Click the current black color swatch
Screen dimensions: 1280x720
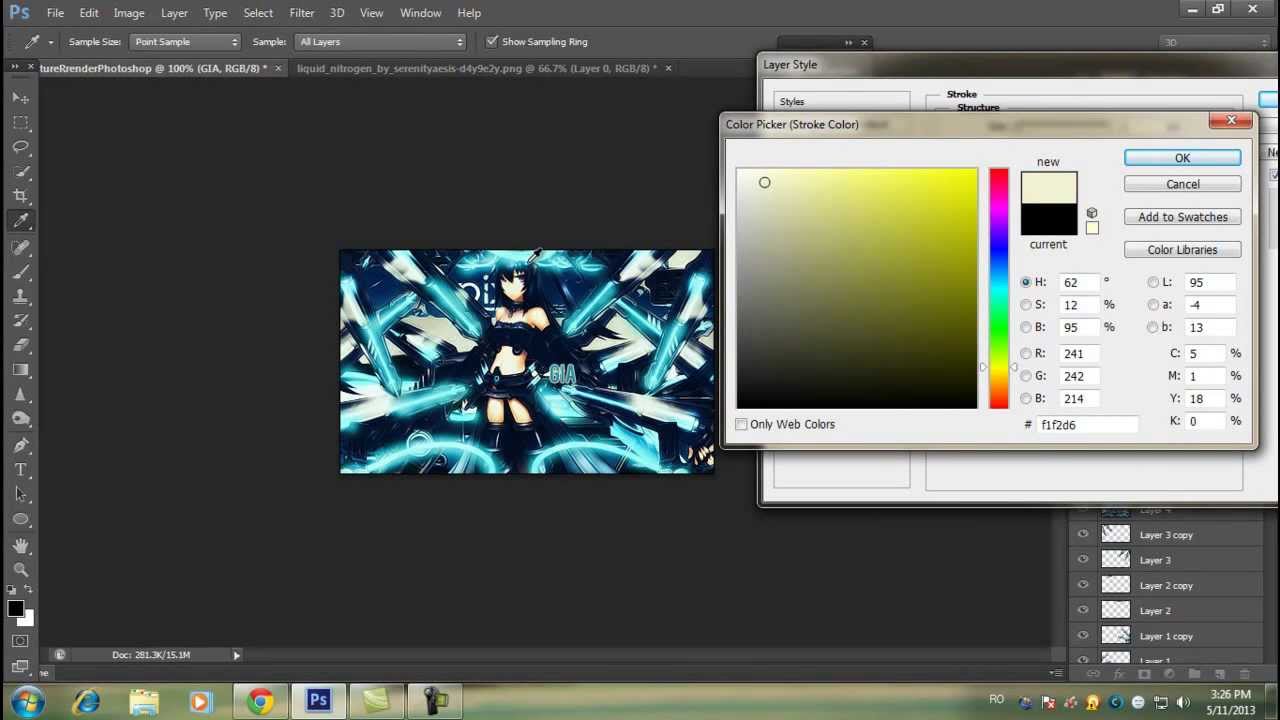tap(1049, 220)
